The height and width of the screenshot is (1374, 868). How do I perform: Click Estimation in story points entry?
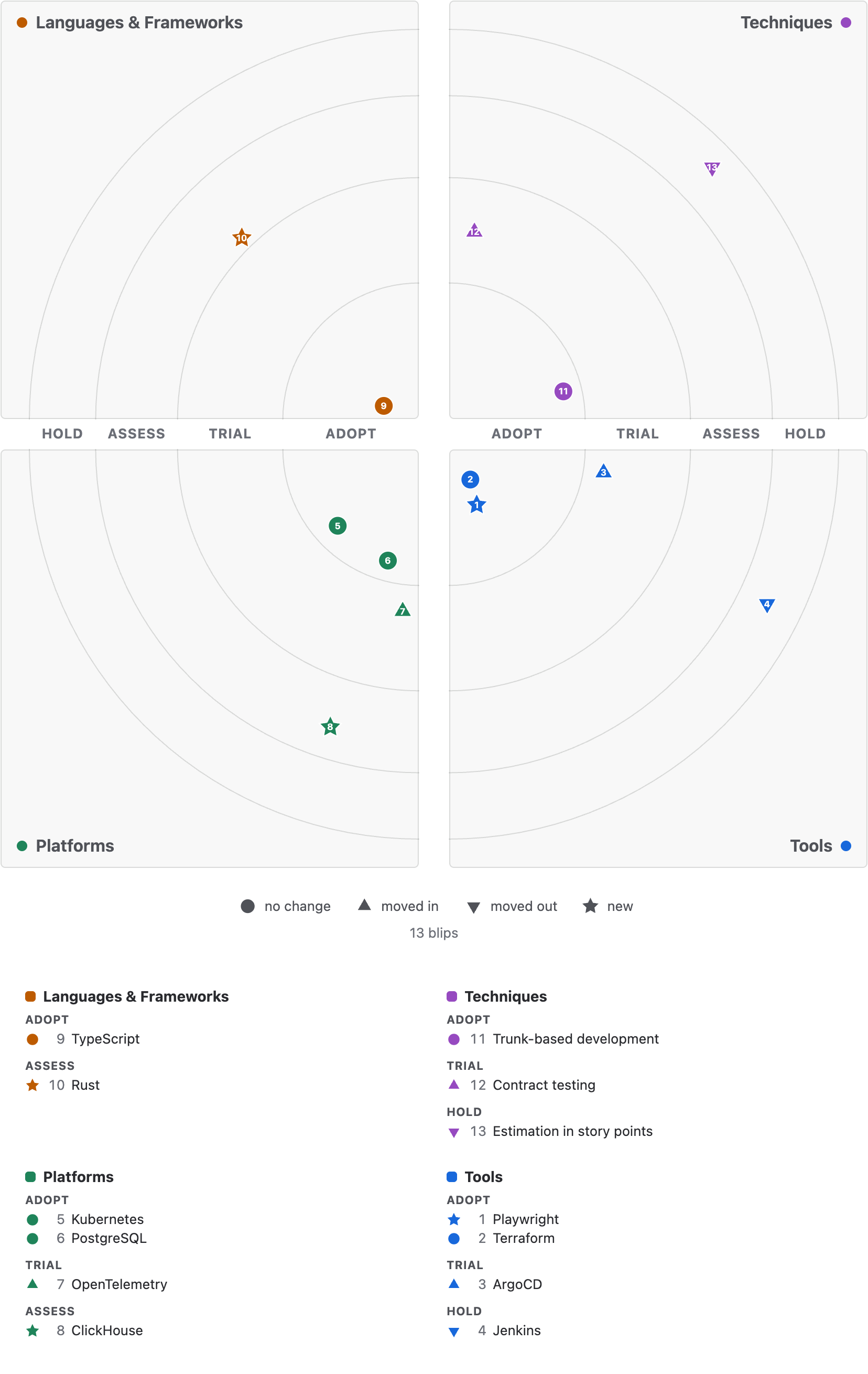pos(572,1132)
